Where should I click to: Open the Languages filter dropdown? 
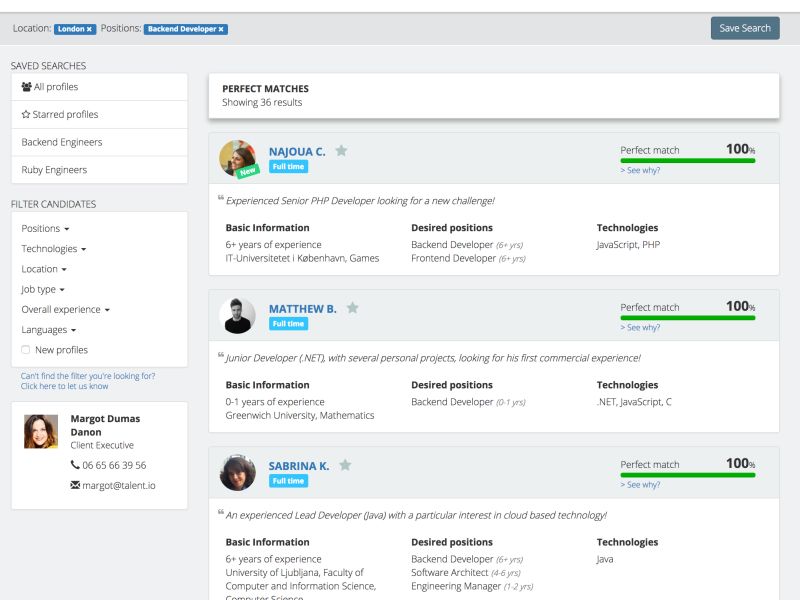click(x=49, y=330)
